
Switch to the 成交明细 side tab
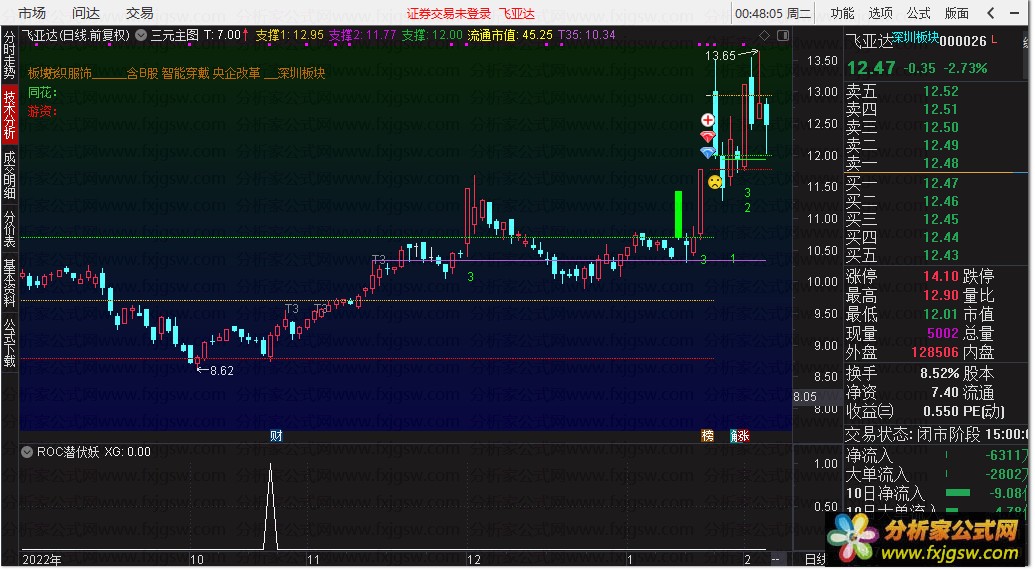tap(9, 175)
